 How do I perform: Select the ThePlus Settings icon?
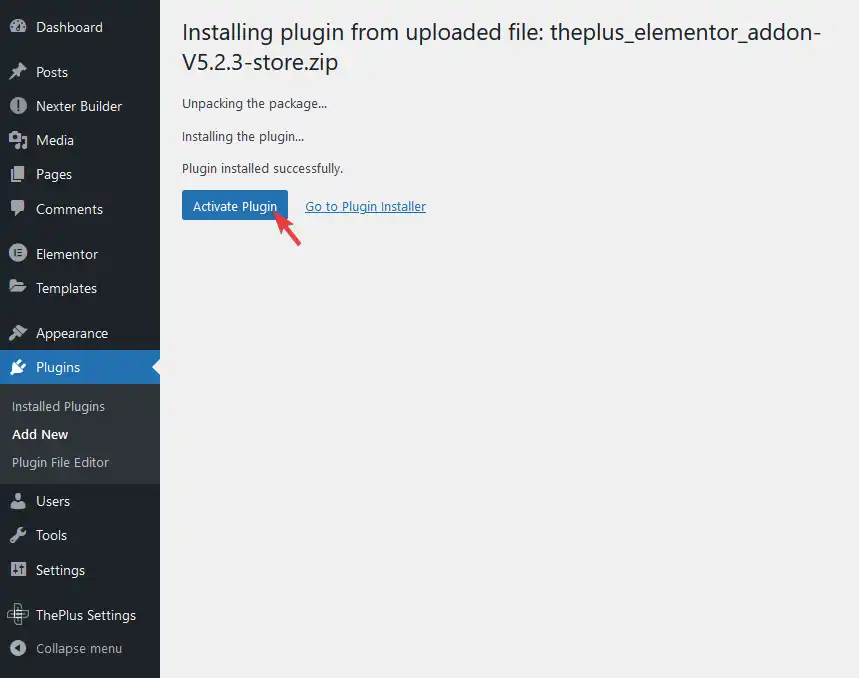coord(20,614)
